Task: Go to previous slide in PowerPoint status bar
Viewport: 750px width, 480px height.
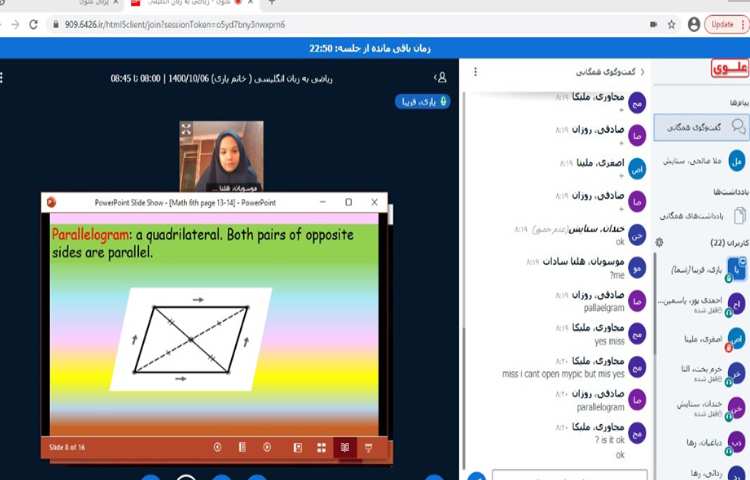Action: (217, 447)
